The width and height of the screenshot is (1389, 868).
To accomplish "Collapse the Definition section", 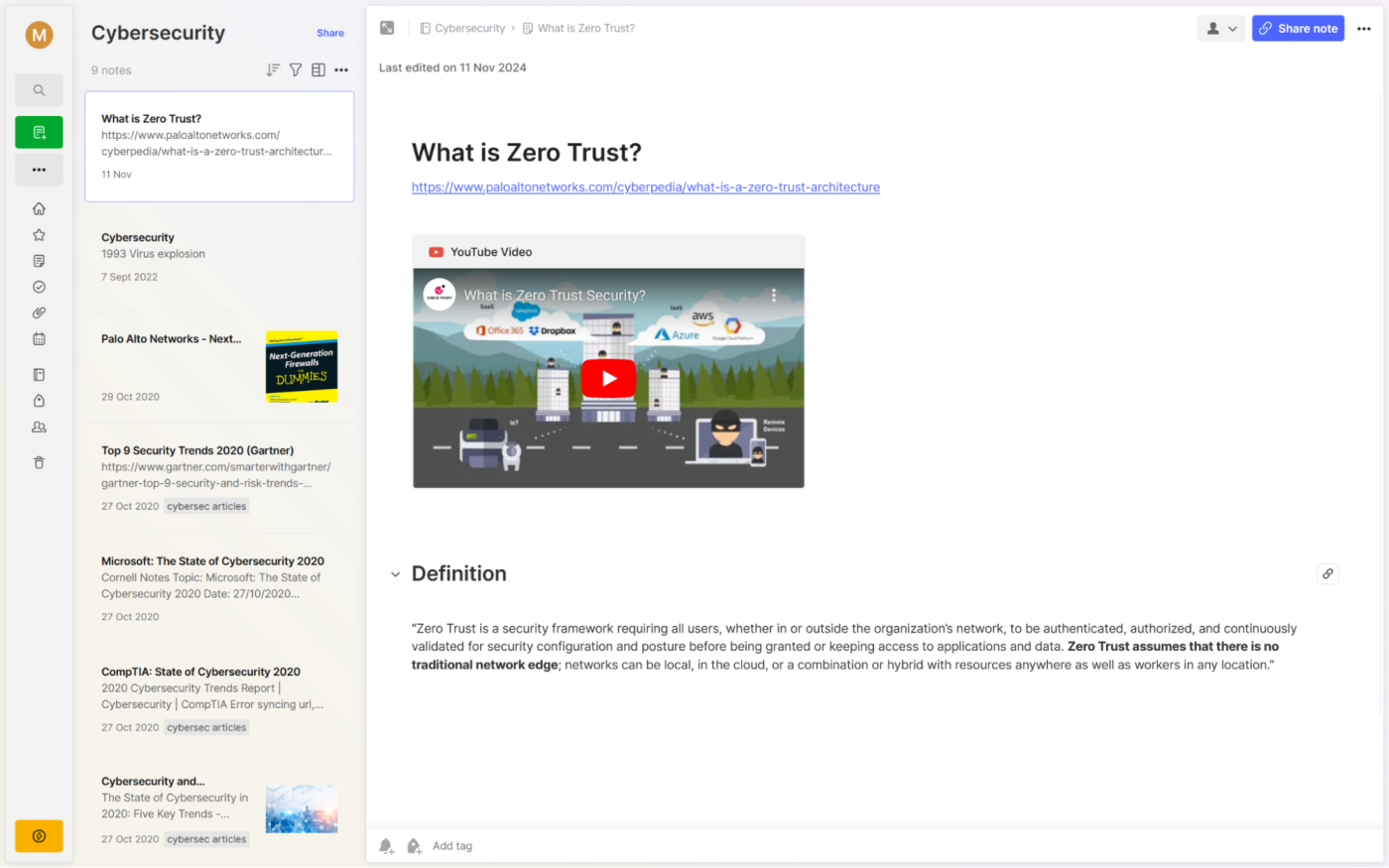I will 395,574.
